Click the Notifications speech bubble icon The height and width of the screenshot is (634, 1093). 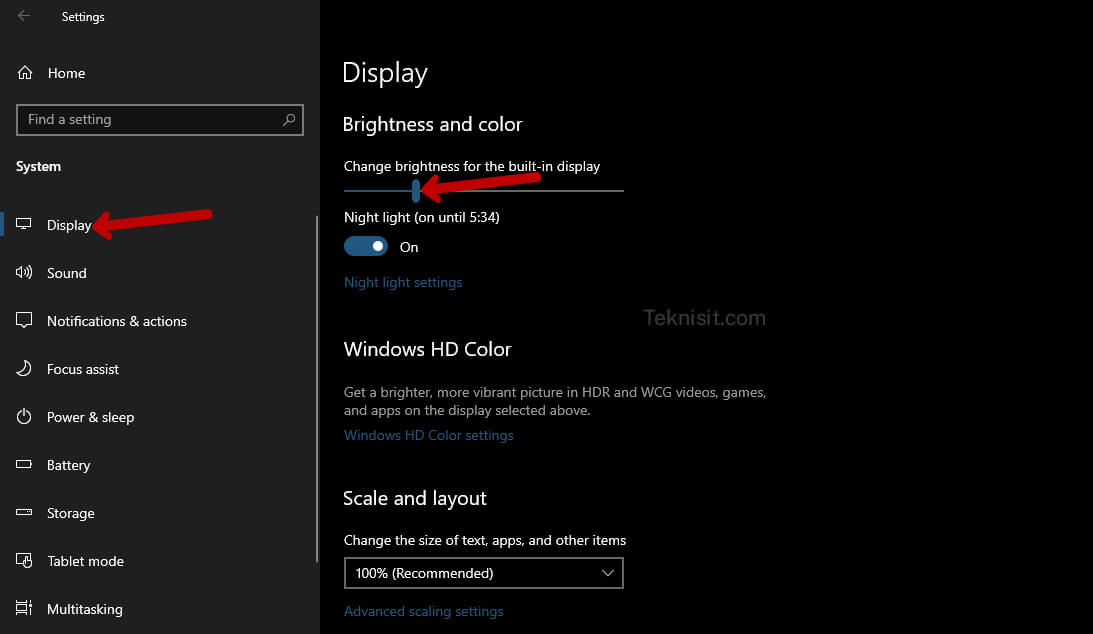(24, 320)
